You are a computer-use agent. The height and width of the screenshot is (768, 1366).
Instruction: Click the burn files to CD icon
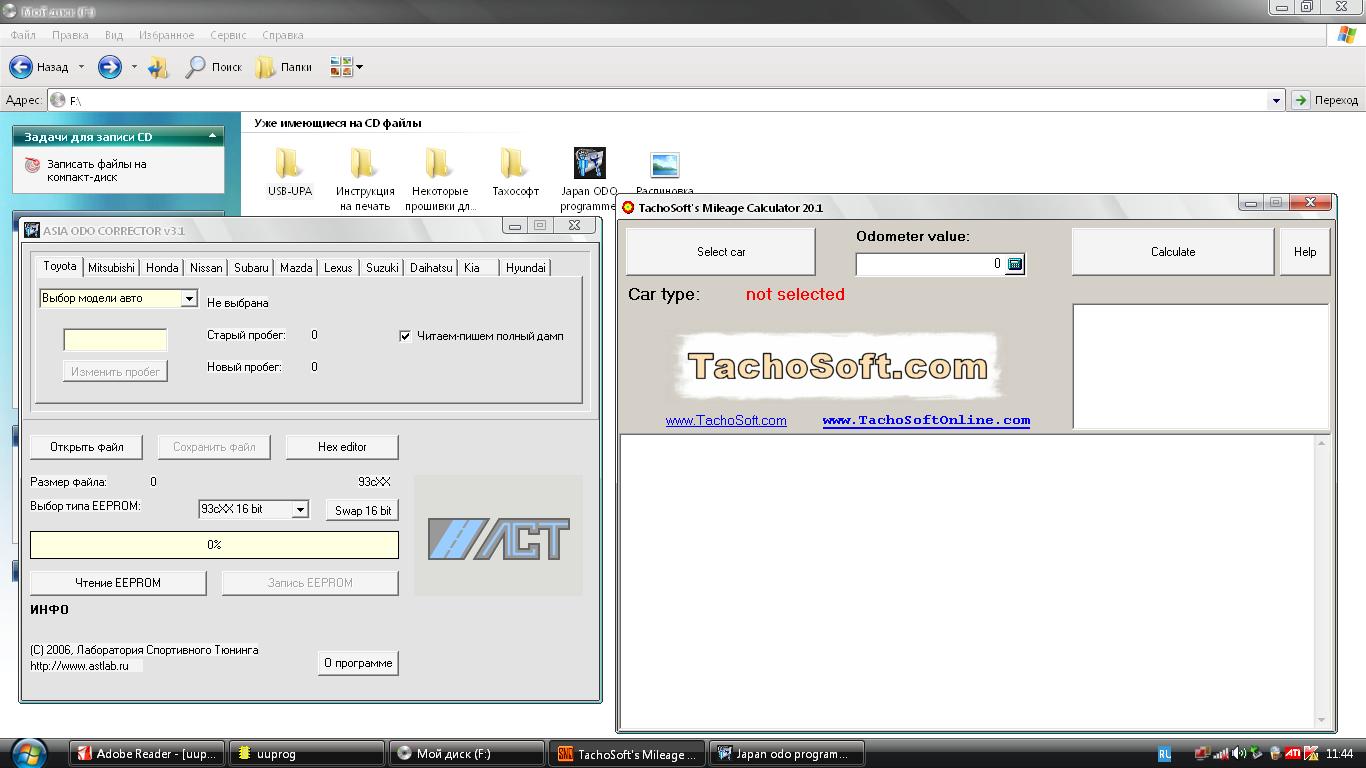(x=33, y=165)
